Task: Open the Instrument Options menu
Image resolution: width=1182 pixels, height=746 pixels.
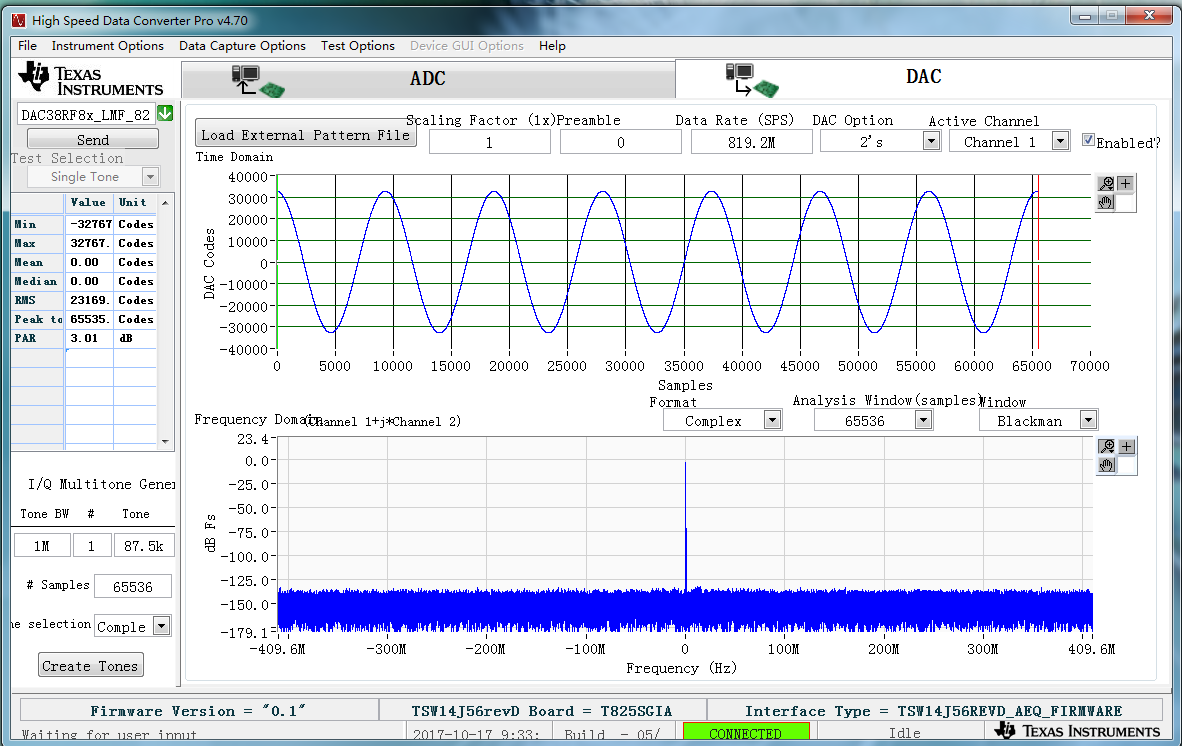Action: click(x=108, y=46)
